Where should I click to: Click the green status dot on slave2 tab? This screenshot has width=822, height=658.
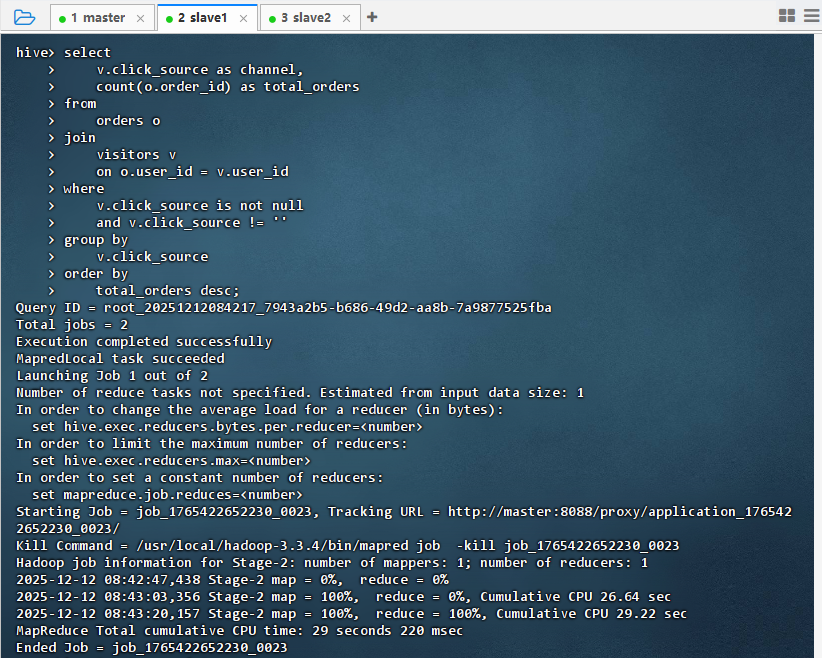tap(272, 19)
